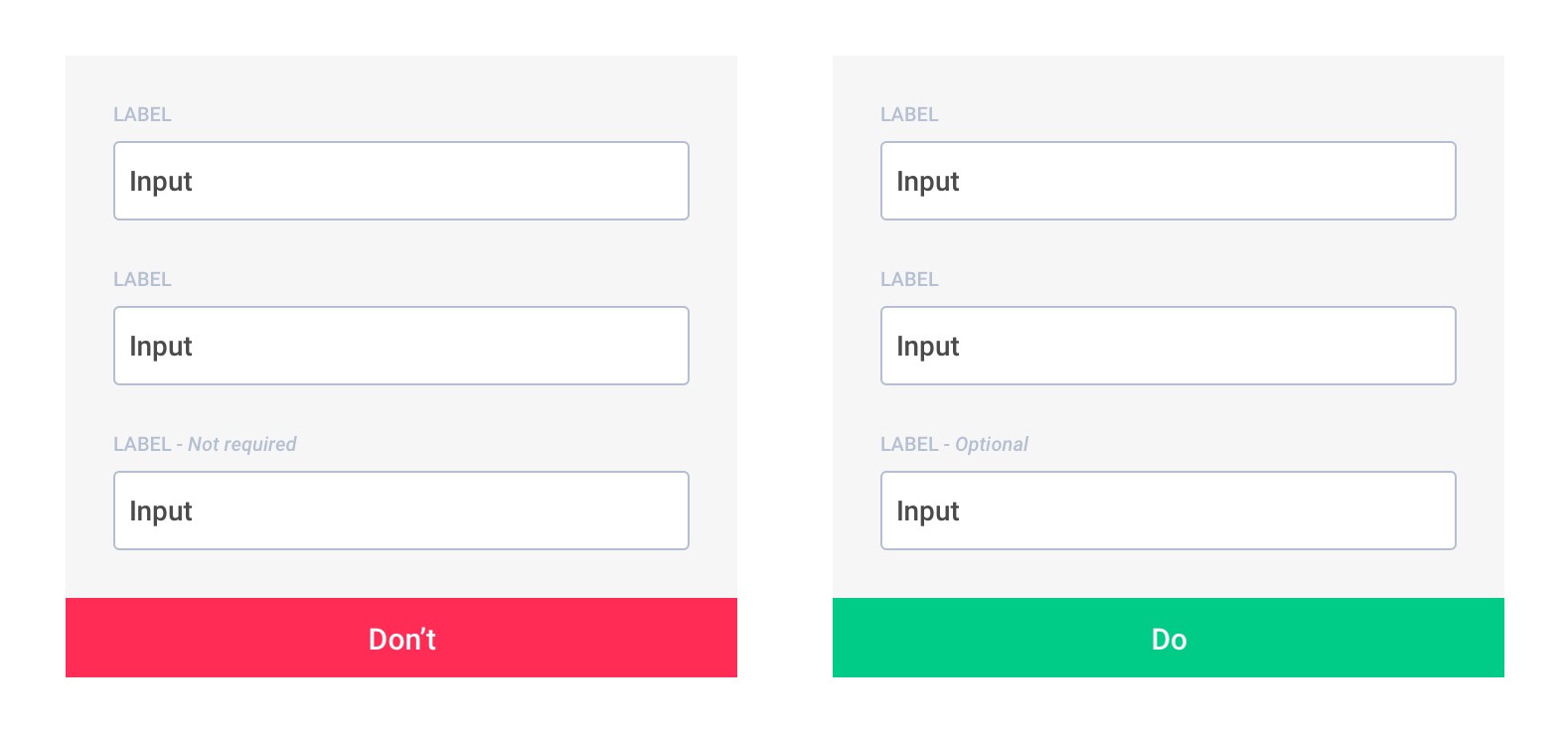The height and width of the screenshot is (731, 1568).
Task: Click the green Do banner
Action: pyautogui.click(x=1169, y=638)
